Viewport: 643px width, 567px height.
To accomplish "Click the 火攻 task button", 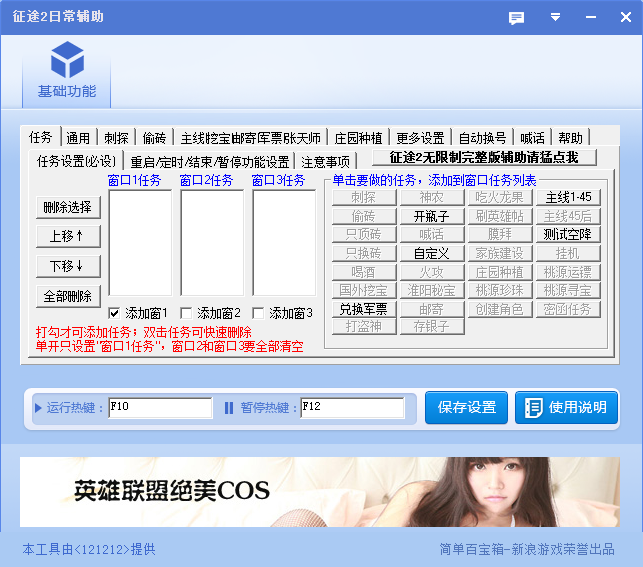I will (432, 272).
